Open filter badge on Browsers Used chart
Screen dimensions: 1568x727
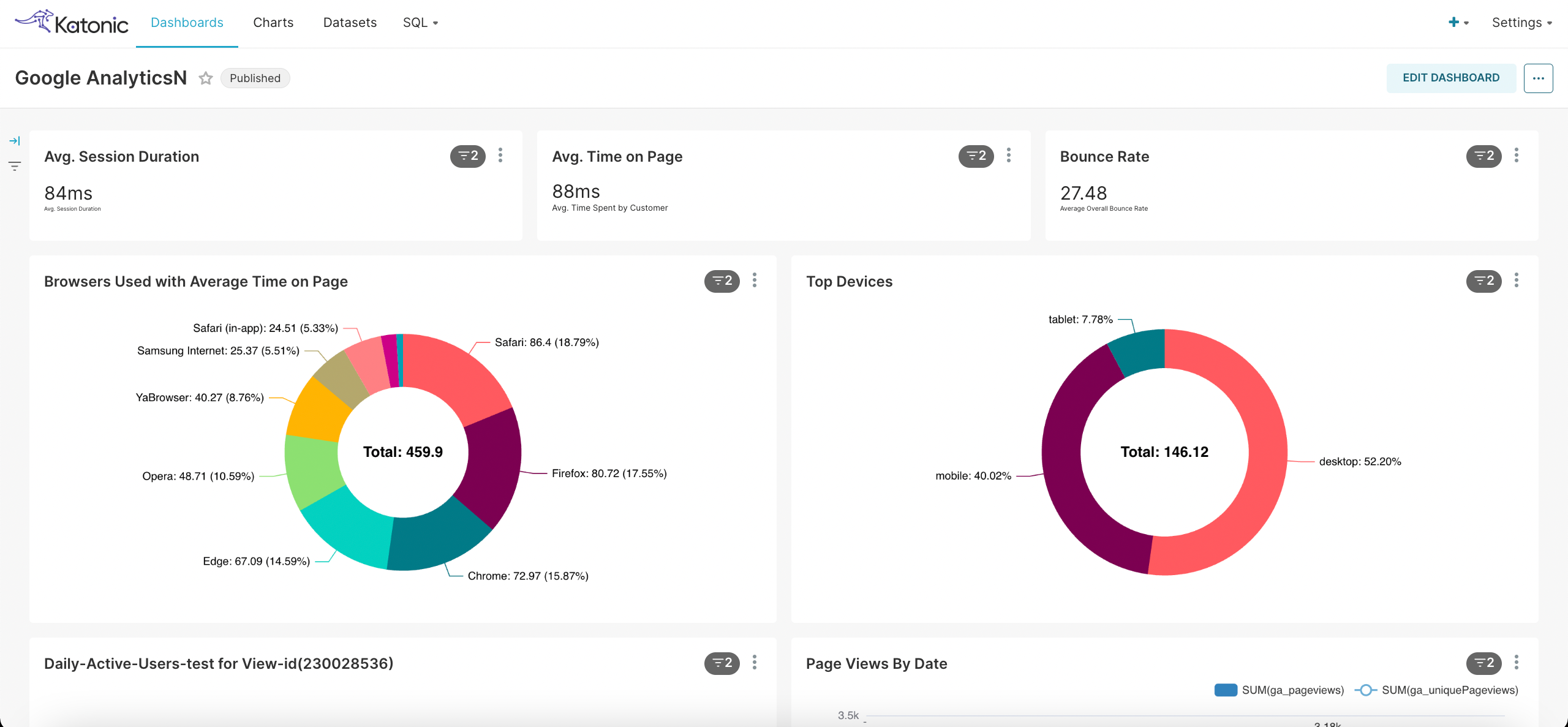tap(722, 281)
